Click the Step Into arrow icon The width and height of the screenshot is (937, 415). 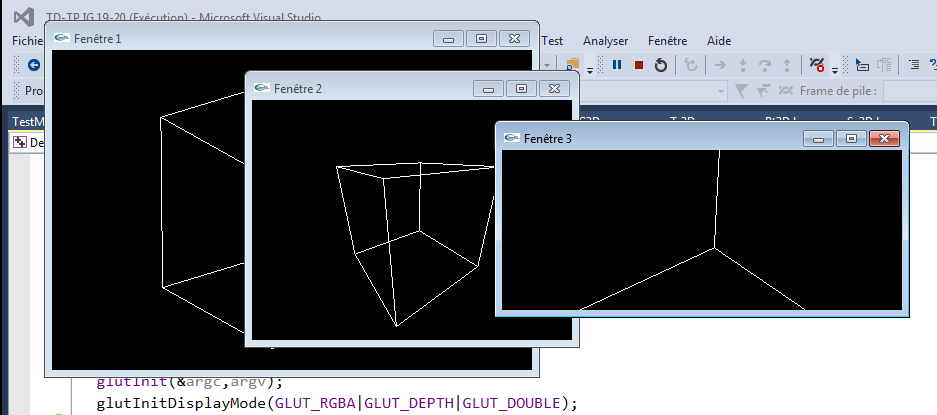(742, 65)
